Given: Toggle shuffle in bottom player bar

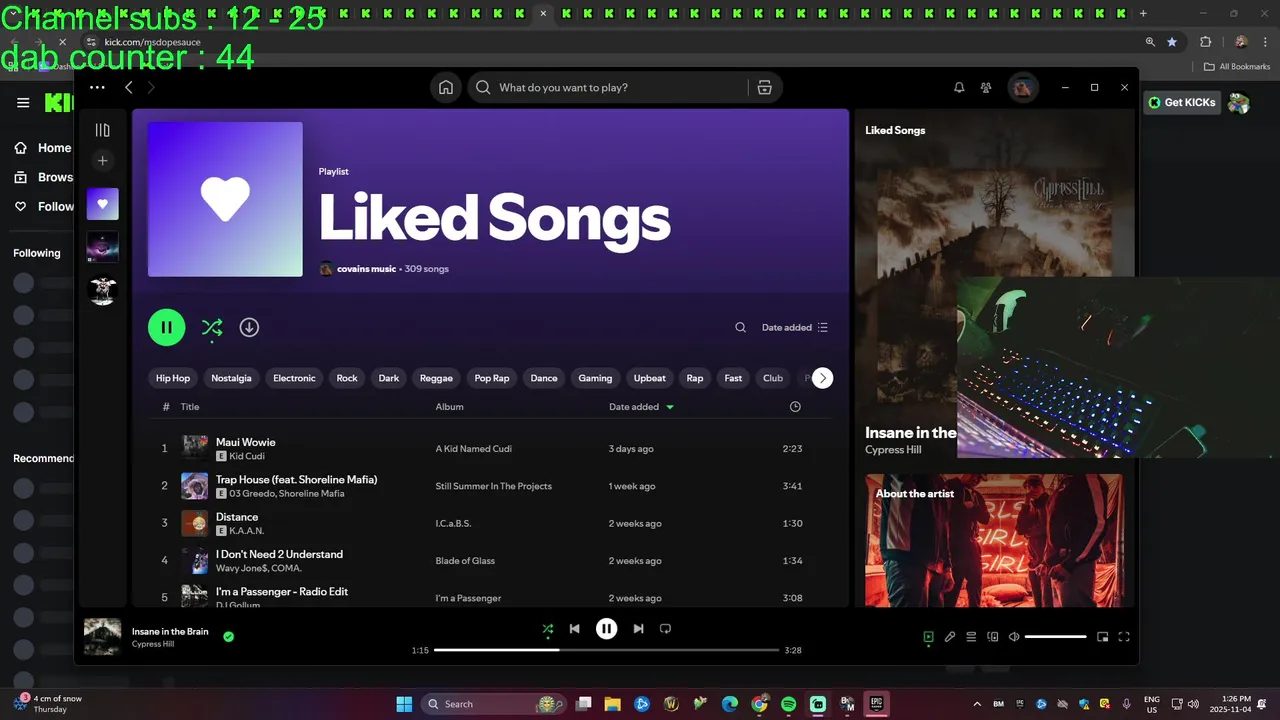Looking at the screenshot, I should click(547, 629).
